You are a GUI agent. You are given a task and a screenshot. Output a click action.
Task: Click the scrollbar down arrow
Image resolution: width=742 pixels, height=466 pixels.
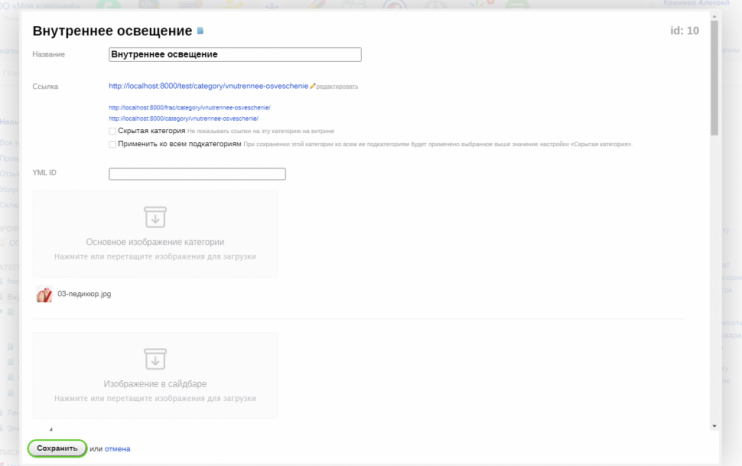point(713,427)
